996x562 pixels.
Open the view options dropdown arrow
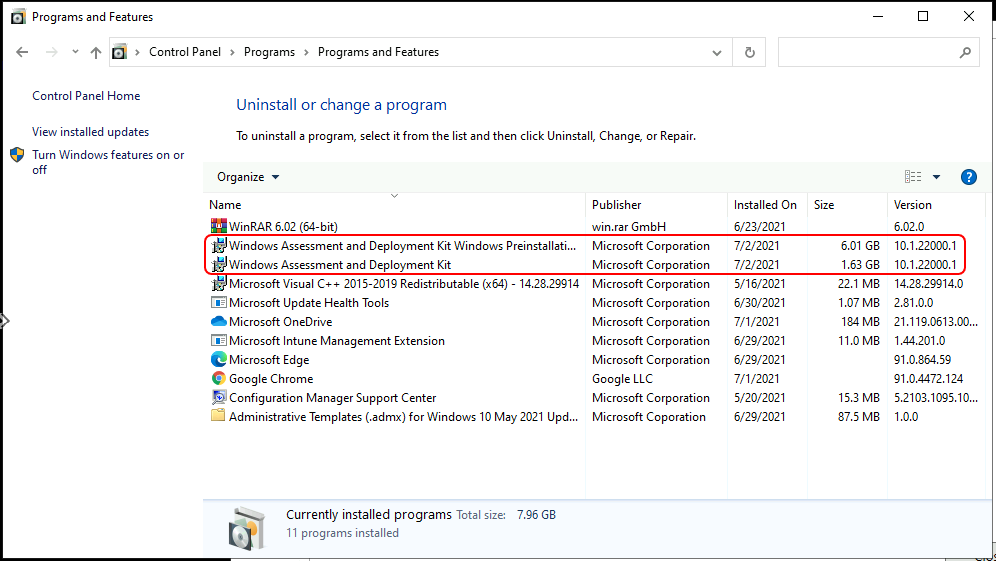pos(936,177)
